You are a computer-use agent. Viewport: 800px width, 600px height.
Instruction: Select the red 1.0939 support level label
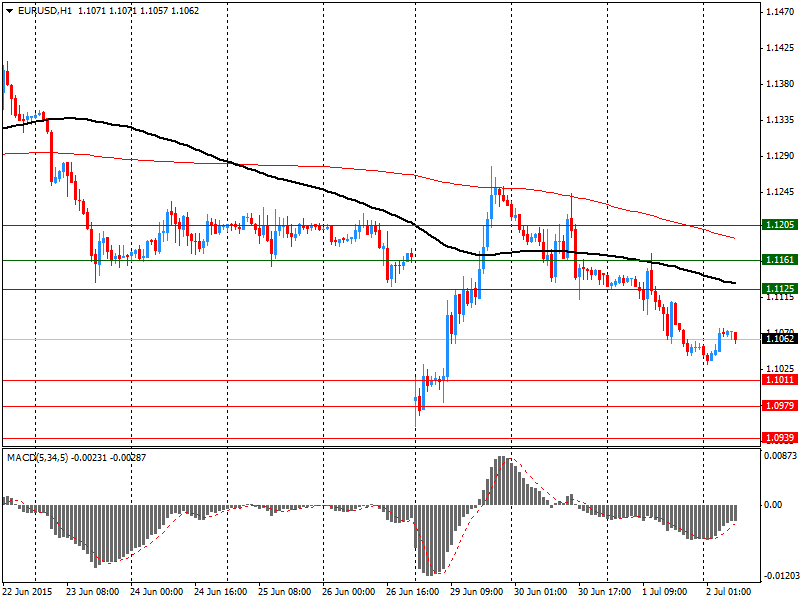click(780, 438)
